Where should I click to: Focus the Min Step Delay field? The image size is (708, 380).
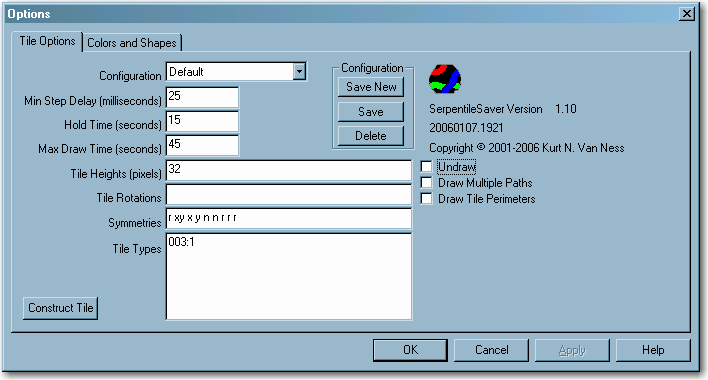tap(202, 97)
